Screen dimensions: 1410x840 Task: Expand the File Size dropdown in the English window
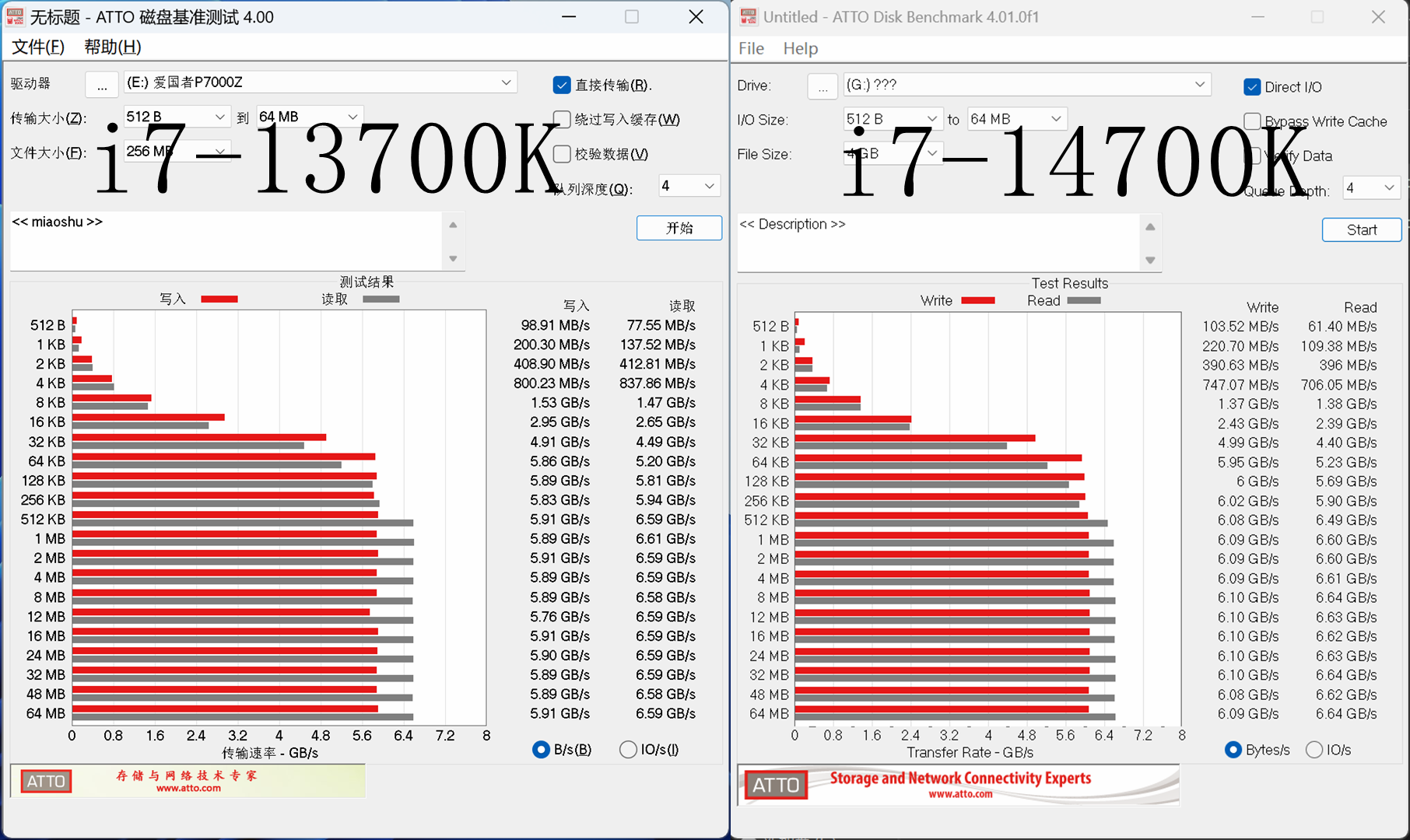[x=931, y=153]
